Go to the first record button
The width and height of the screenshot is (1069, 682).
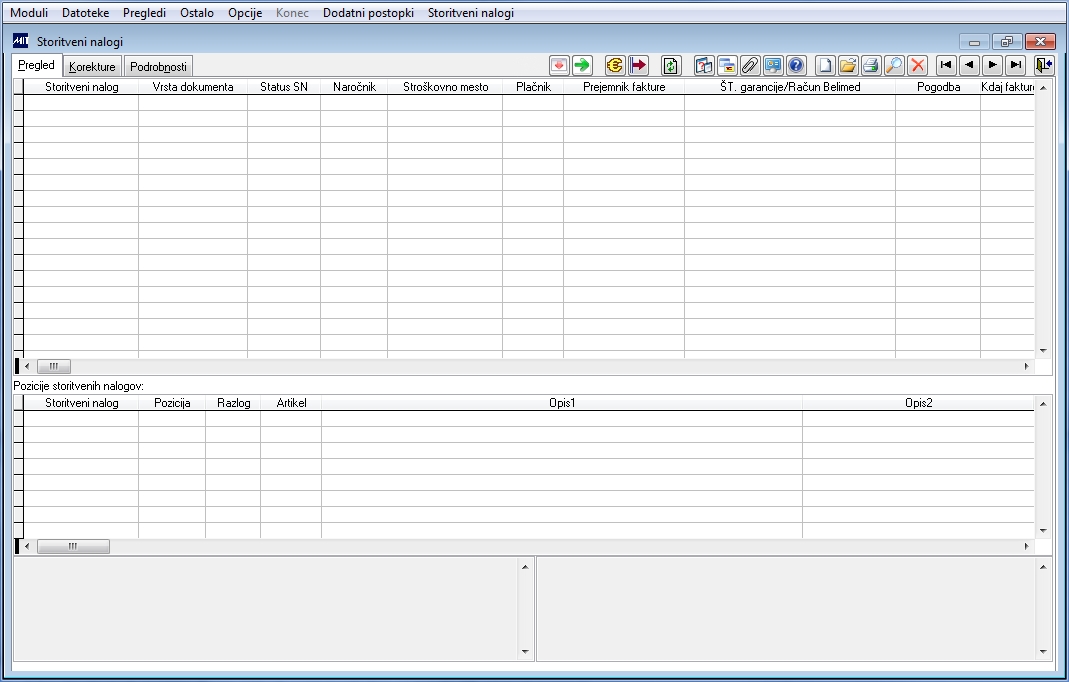click(946, 65)
